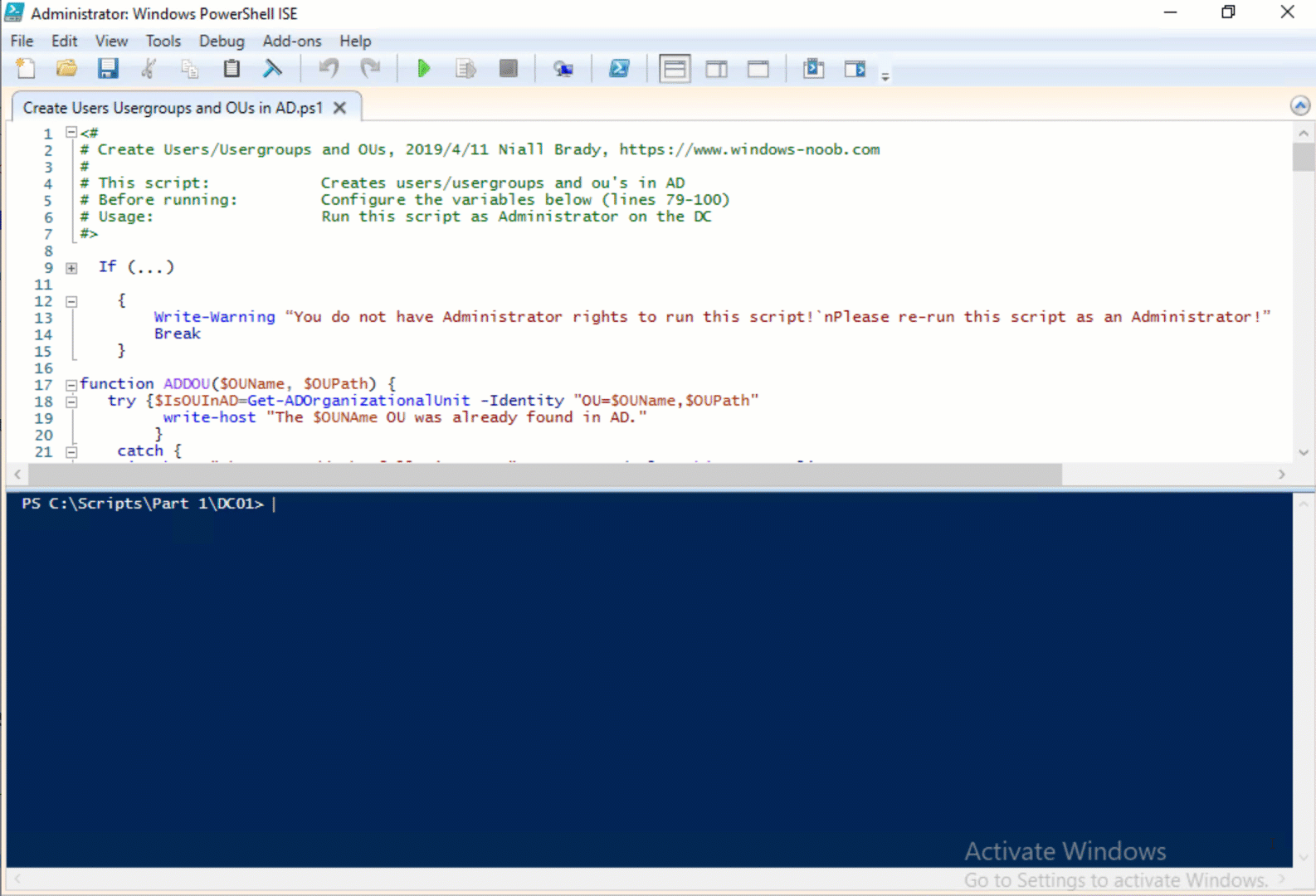The image size is (1316, 896).
Task: Click line number 5 in the gutter
Action: [x=47, y=201]
